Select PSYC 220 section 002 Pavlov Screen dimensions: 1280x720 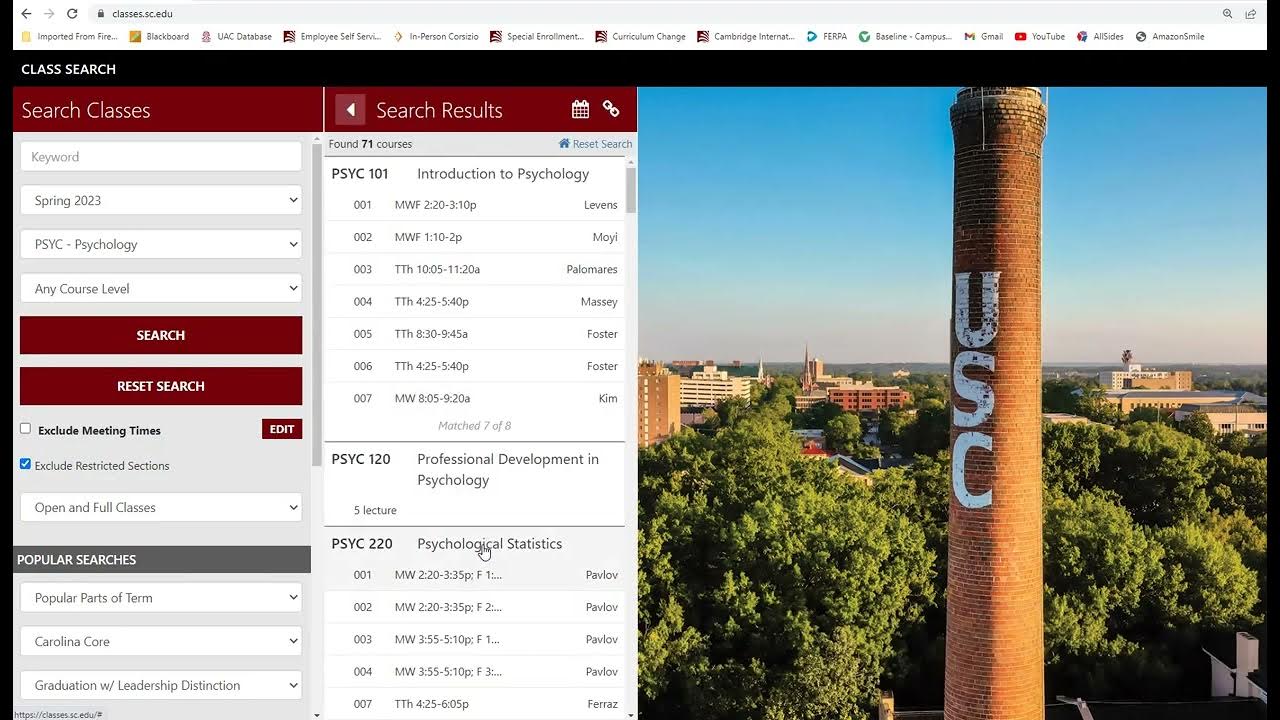475,607
